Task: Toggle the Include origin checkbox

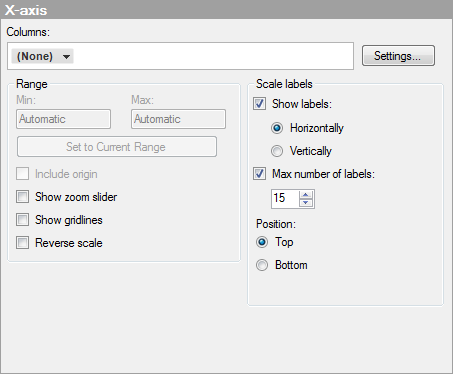Action: click(x=23, y=174)
